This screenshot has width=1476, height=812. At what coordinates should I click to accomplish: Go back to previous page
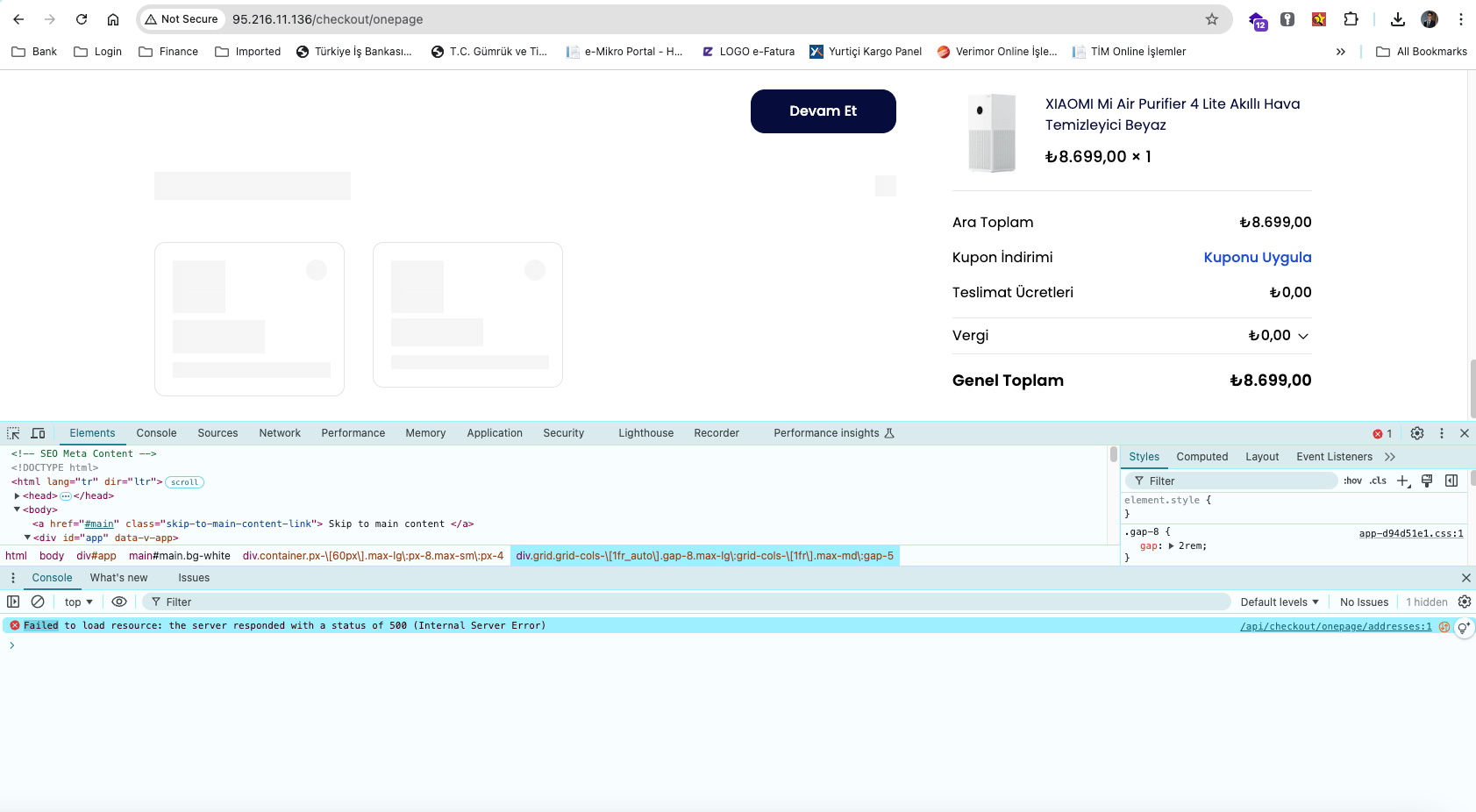click(x=18, y=19)
